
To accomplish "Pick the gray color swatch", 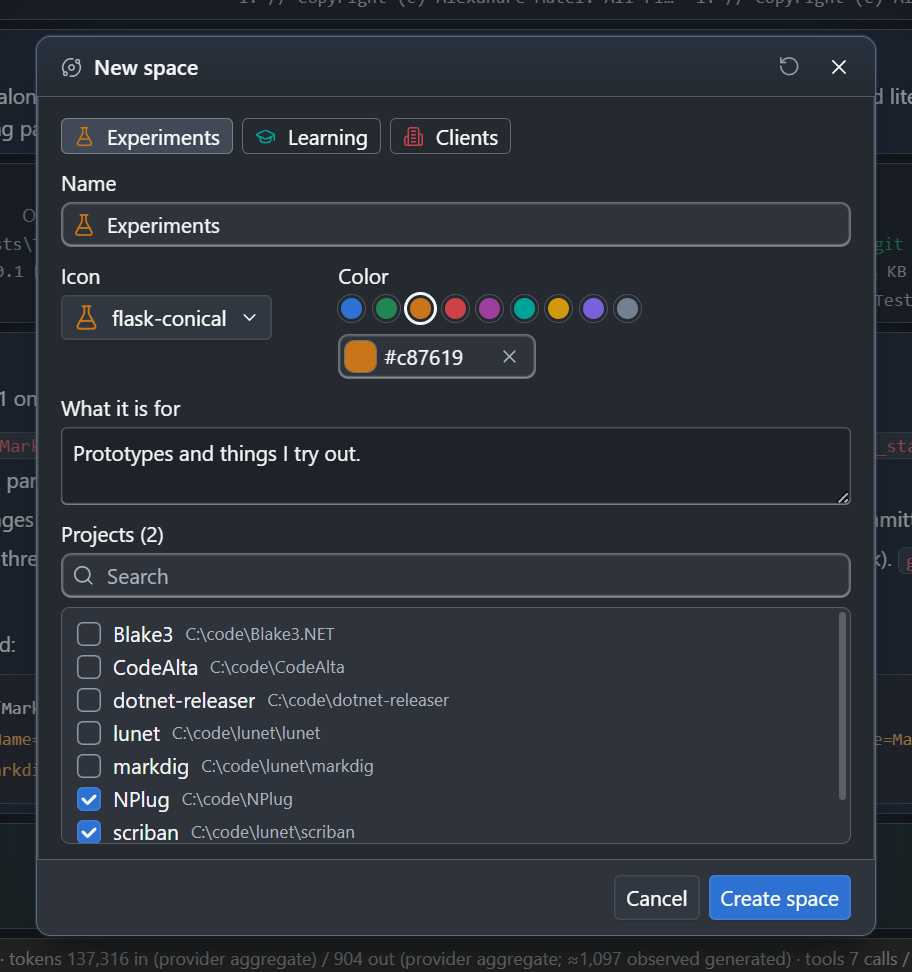I will click(x=627, y=309).
